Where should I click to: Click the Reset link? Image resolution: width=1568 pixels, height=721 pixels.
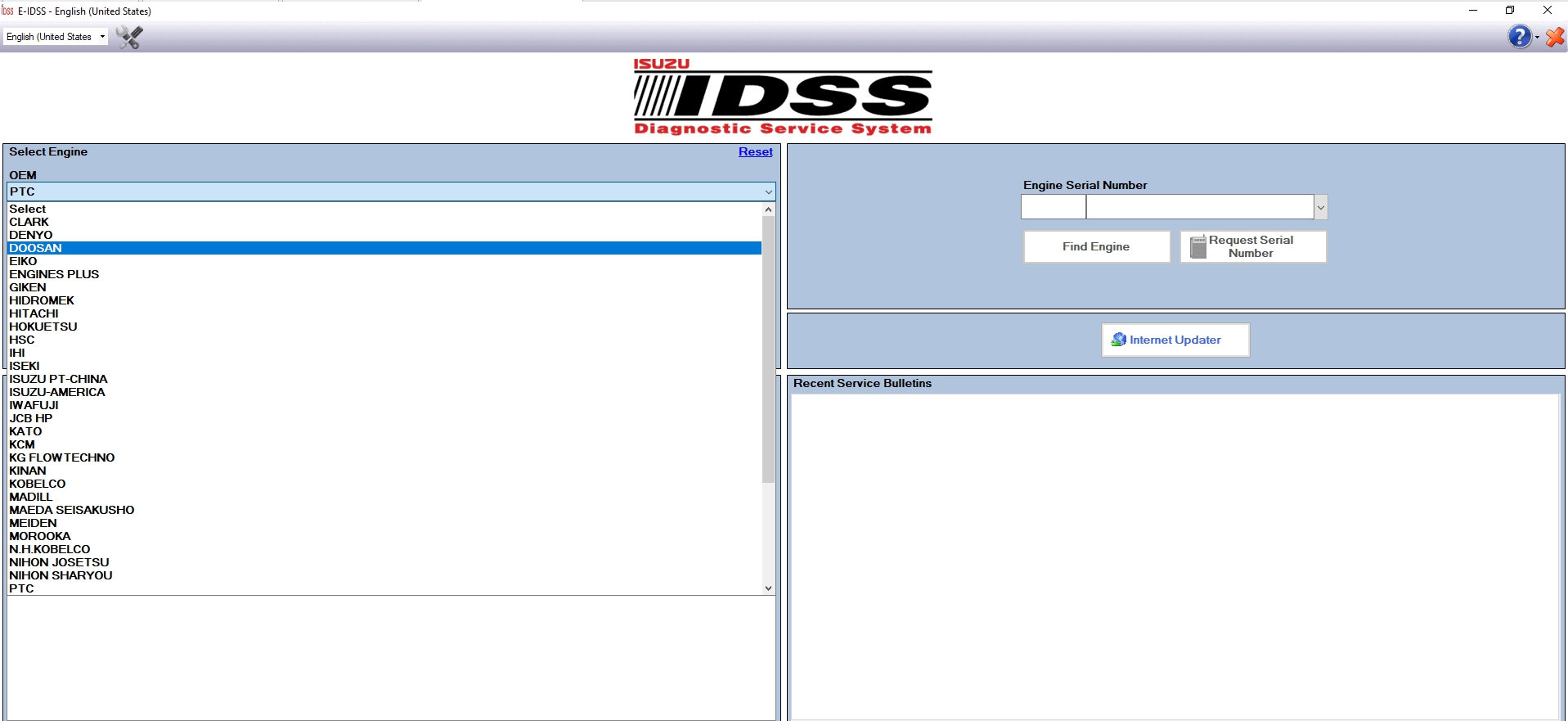[x=755, y=152]
